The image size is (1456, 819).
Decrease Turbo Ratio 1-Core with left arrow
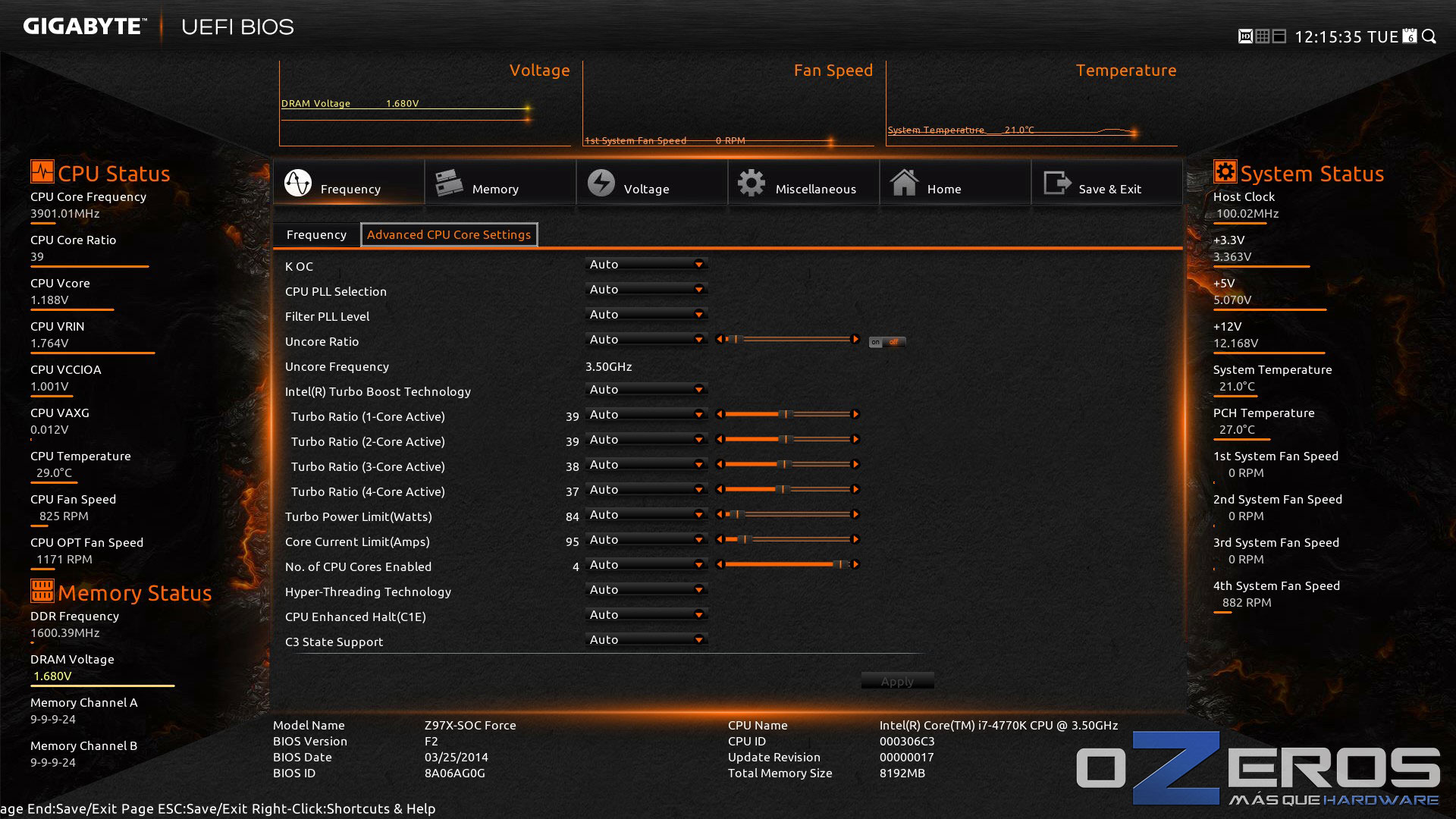click(x=719, y=414)
